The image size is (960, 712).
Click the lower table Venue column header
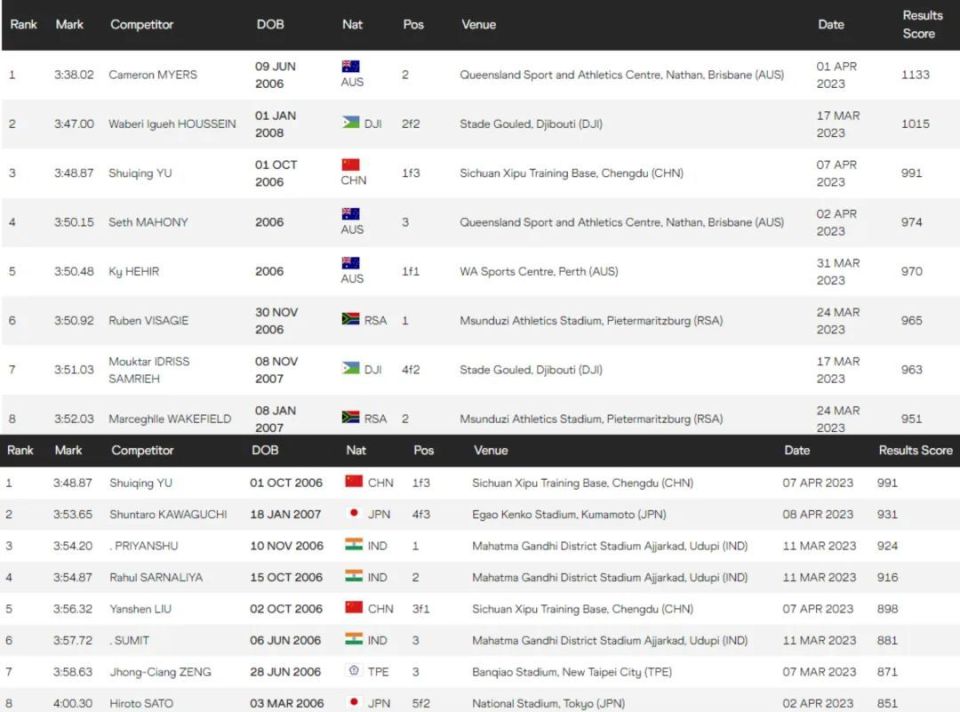click(x=490, y=450)
